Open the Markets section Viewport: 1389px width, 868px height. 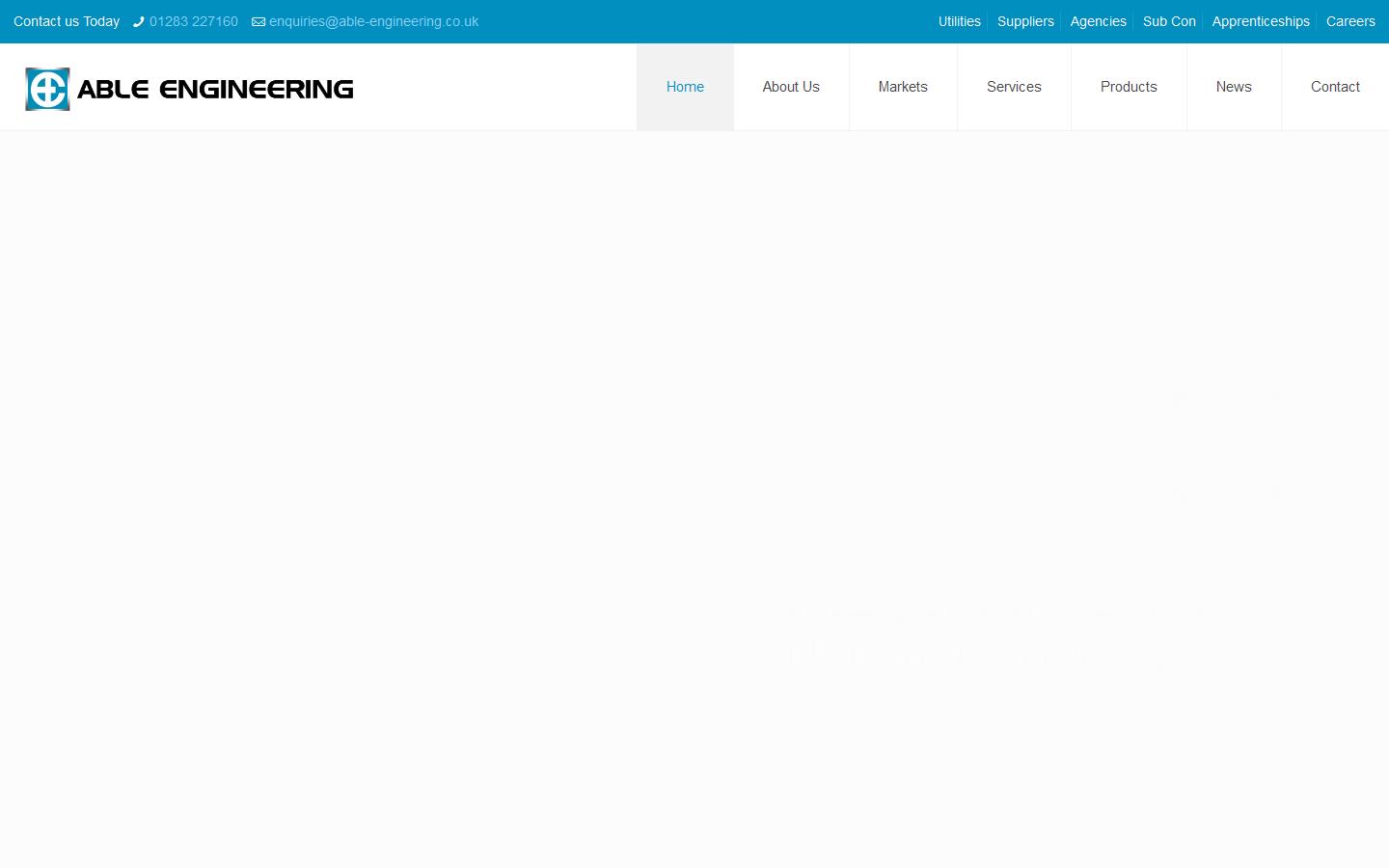tap(903, 87)
